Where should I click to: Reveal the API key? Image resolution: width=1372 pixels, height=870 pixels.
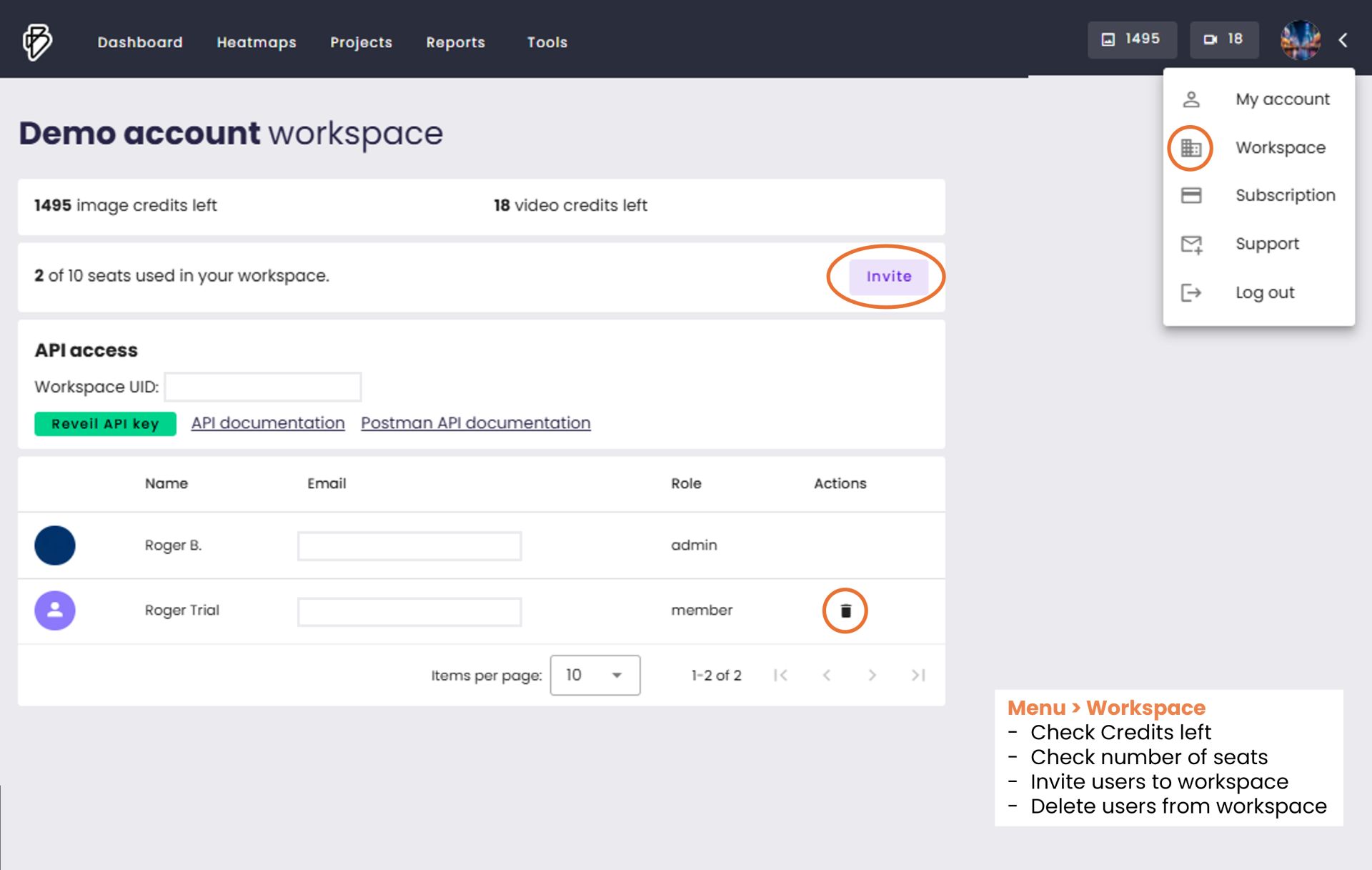tap(105, 424)
